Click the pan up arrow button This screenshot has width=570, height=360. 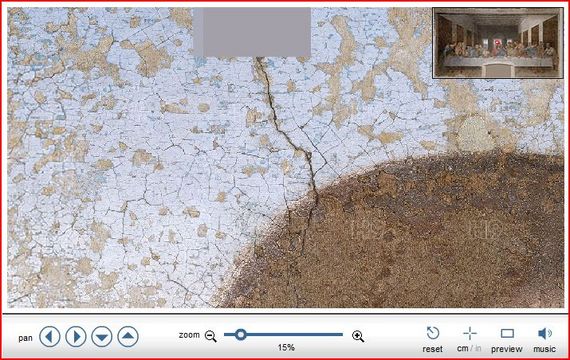128,336
